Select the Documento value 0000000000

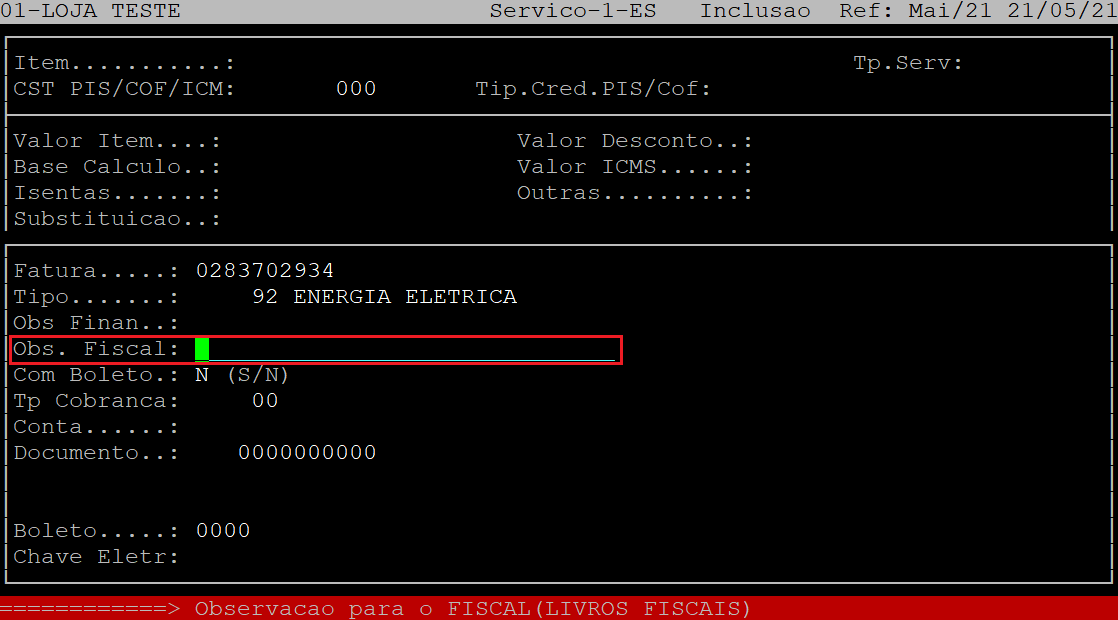[x=307, y=453]
